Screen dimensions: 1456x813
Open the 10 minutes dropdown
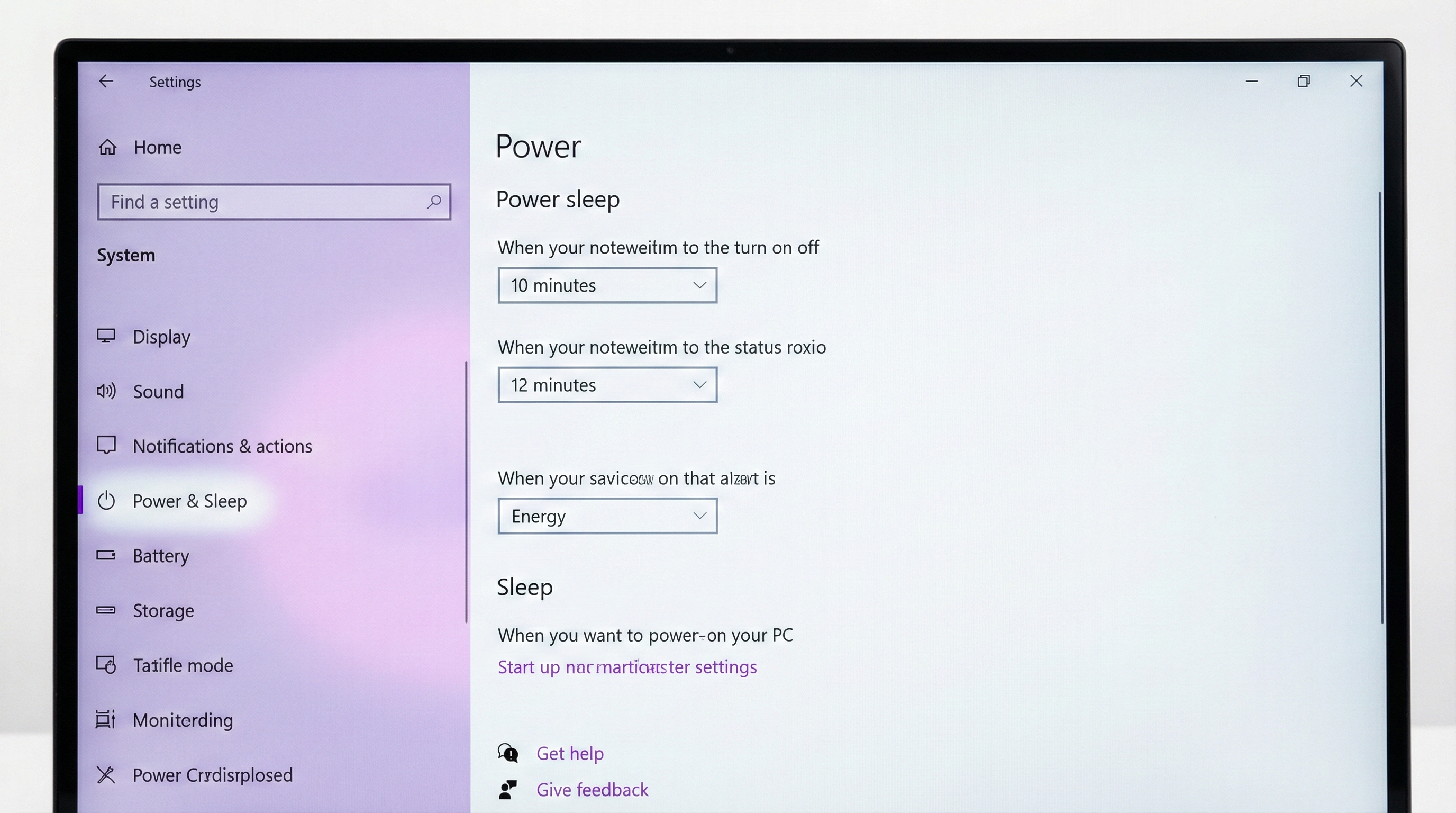[607, 285]
